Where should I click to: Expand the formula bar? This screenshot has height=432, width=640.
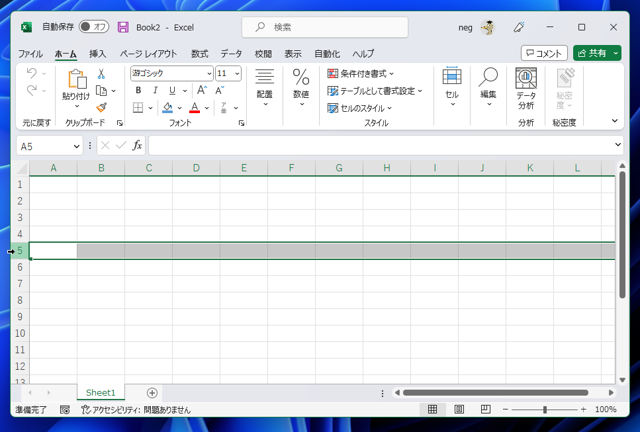tap(618, 145)
